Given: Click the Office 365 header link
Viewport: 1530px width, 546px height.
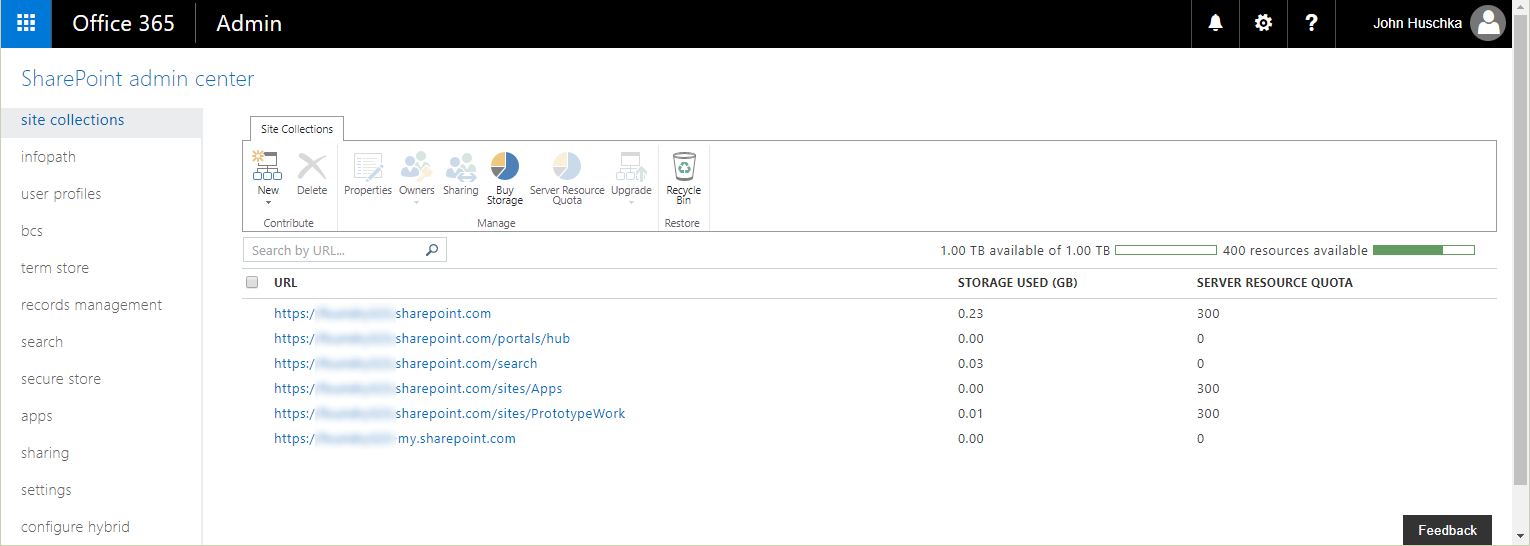Looking at the screenshot, I should pyautogui.click(x=123, y=23).
